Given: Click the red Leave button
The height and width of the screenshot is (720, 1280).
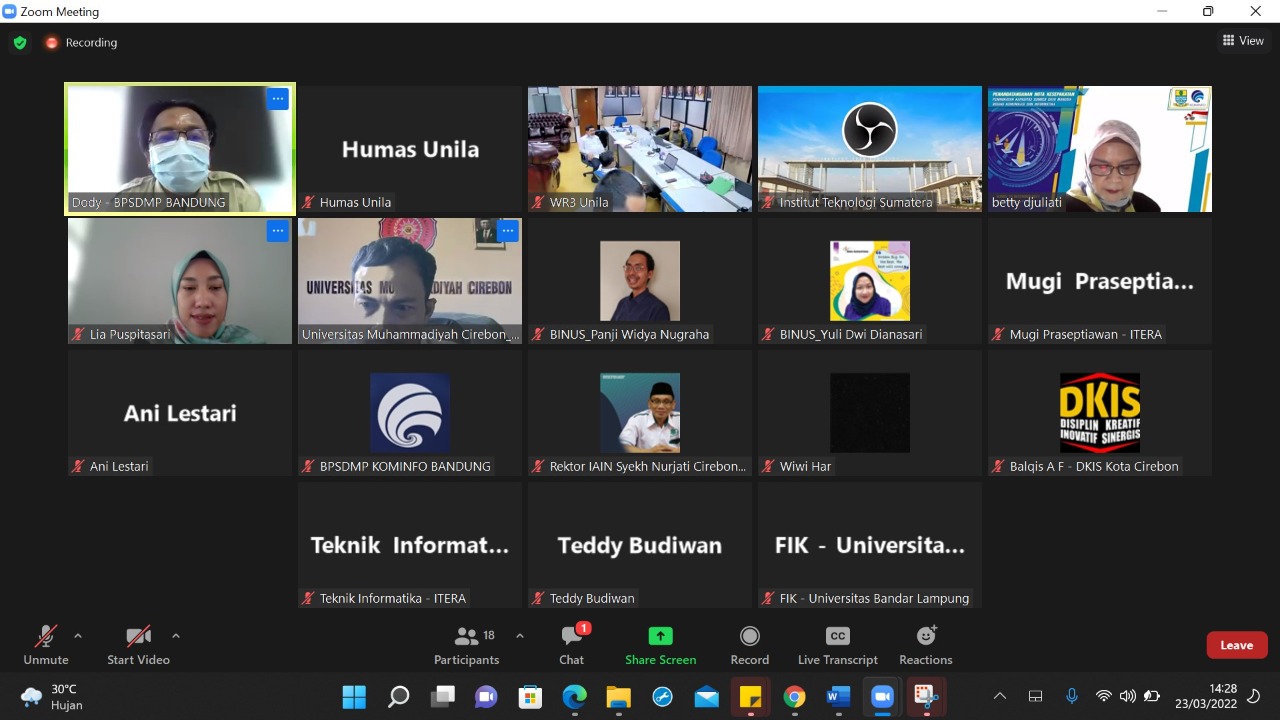Looking at the screenshot, I should 1236,645.
